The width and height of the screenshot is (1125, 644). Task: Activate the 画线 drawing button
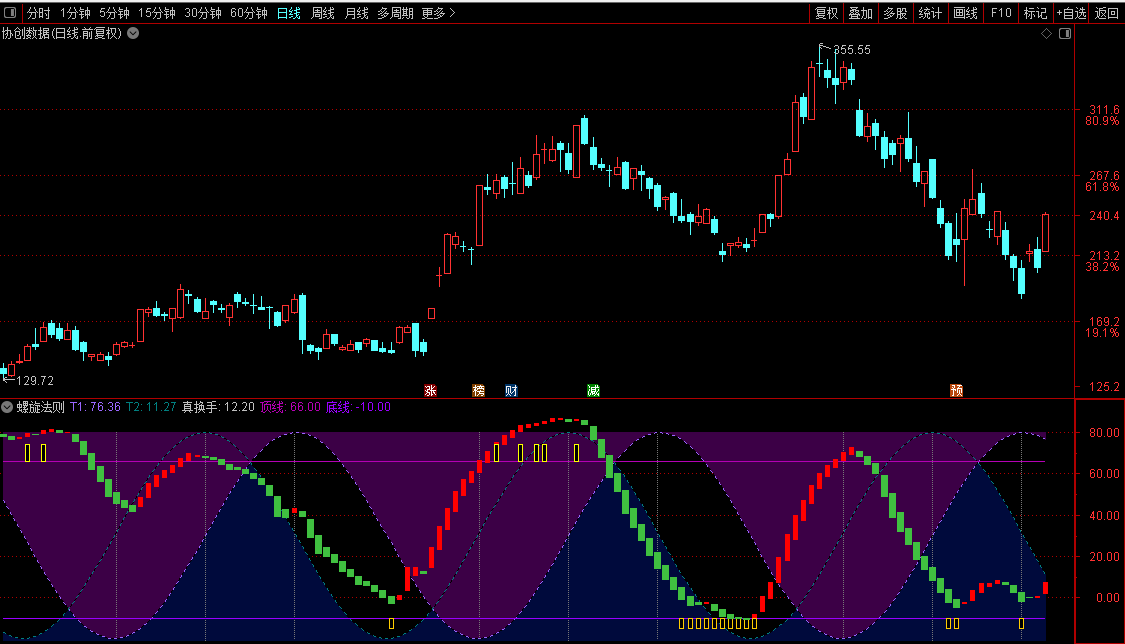coord(965,13)
